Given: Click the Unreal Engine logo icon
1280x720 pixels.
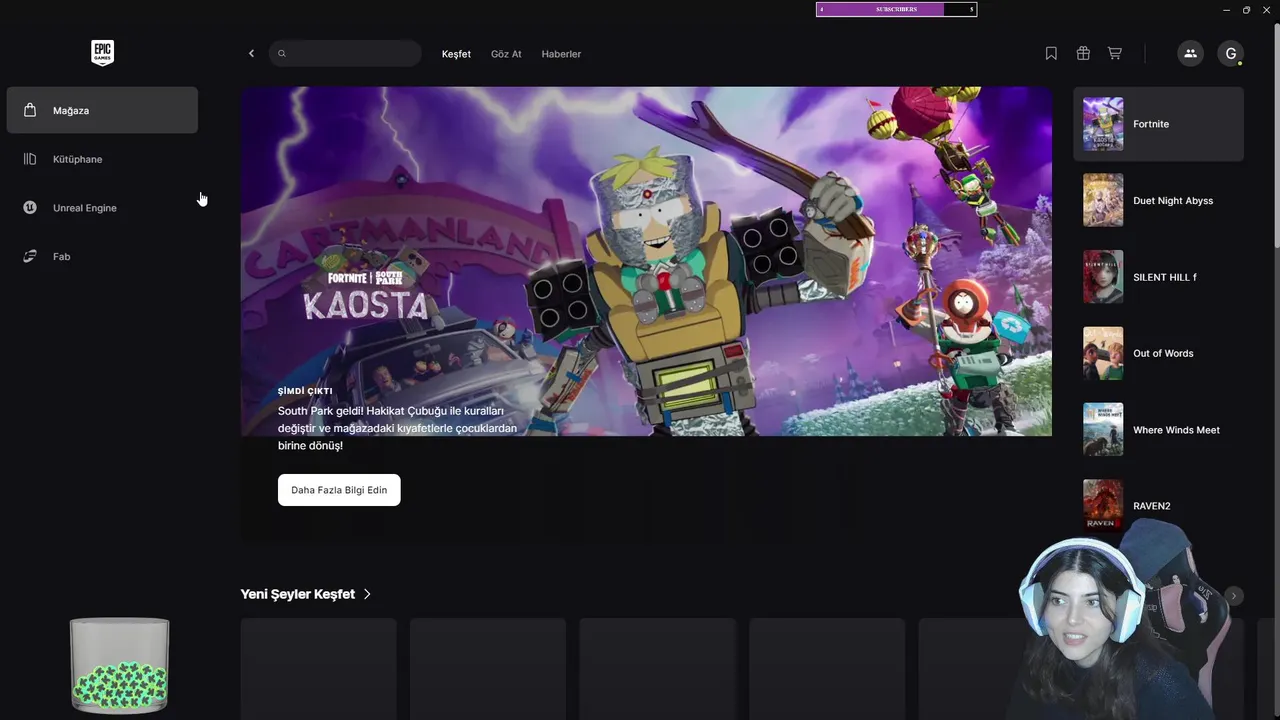Looking at the screenshot, I should click(30, 208).
